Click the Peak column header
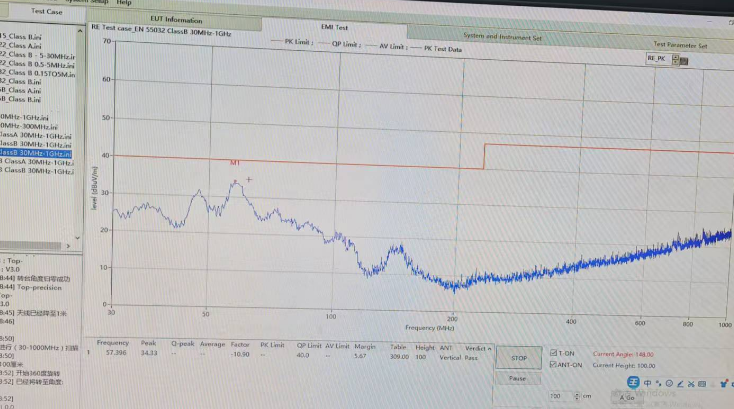This screenshot has height=409, width=734. 148,343
